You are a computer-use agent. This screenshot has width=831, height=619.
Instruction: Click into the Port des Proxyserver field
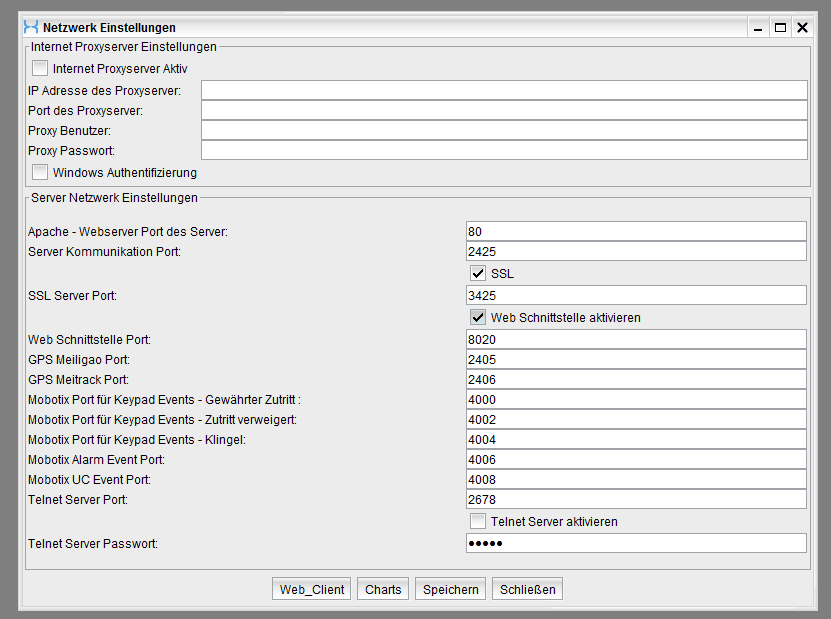pyautogui.click(x=504, y=110)
